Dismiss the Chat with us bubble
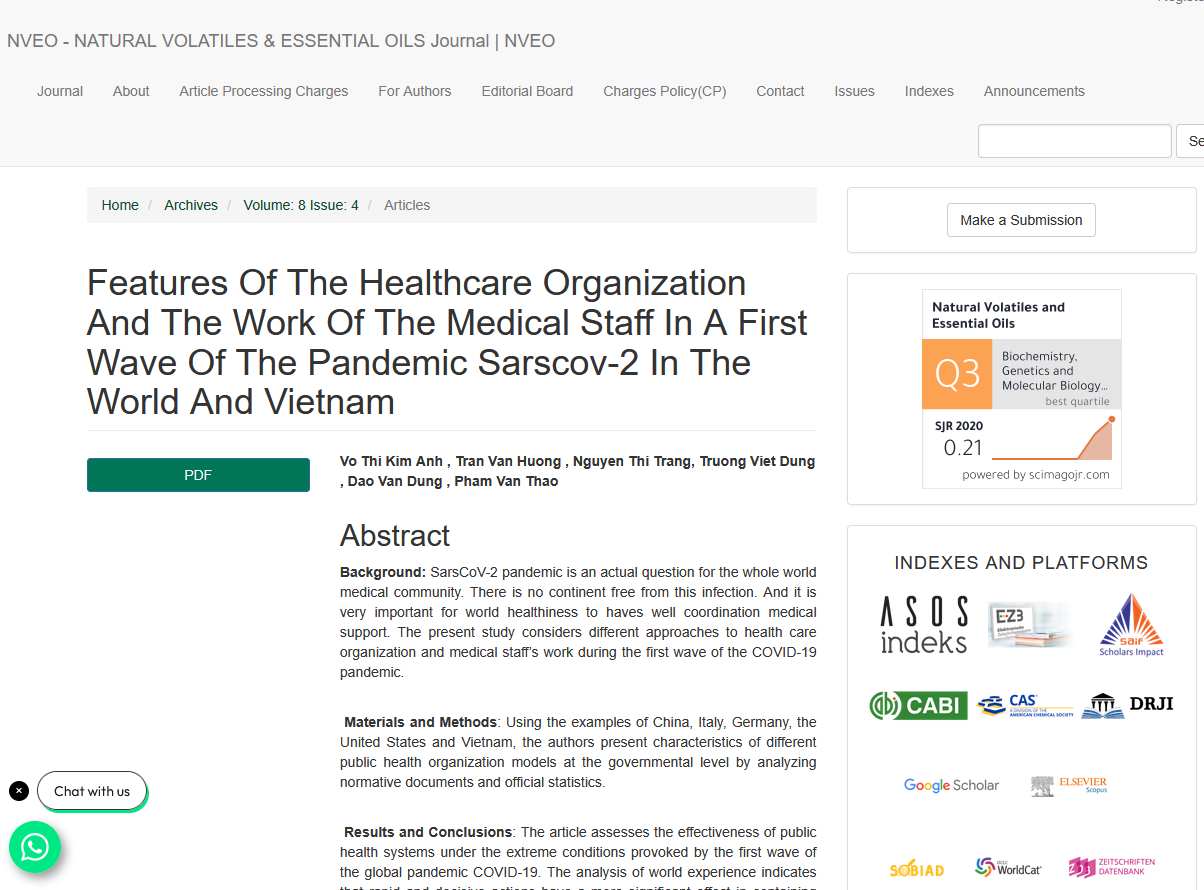Screen dimensions: 1204x890 click(x=19, y=791)
